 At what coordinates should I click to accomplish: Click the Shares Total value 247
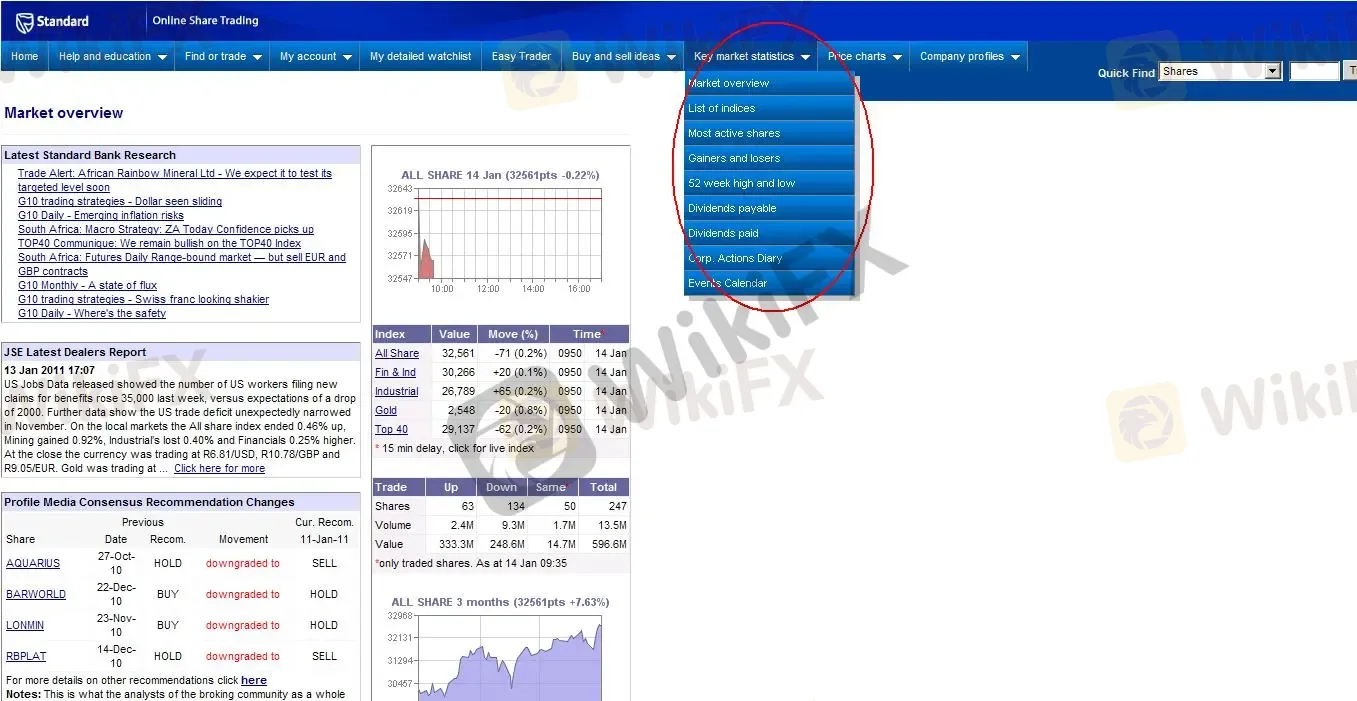click(618, 506)
